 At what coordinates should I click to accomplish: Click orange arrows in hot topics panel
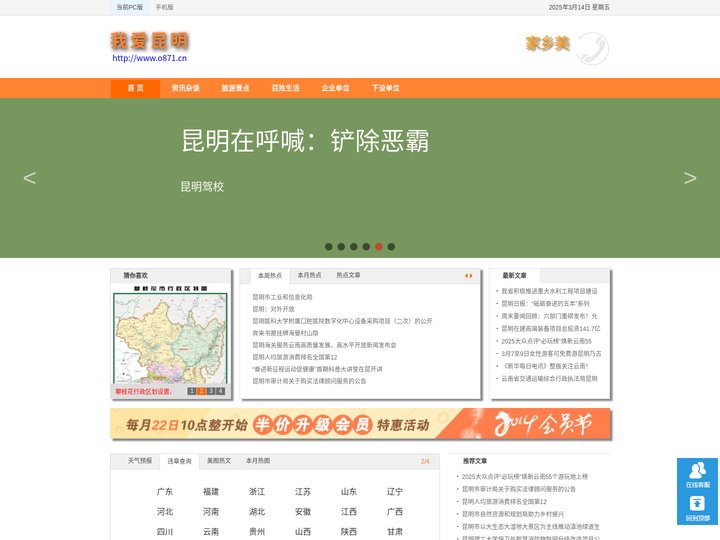tap(468, 276)
